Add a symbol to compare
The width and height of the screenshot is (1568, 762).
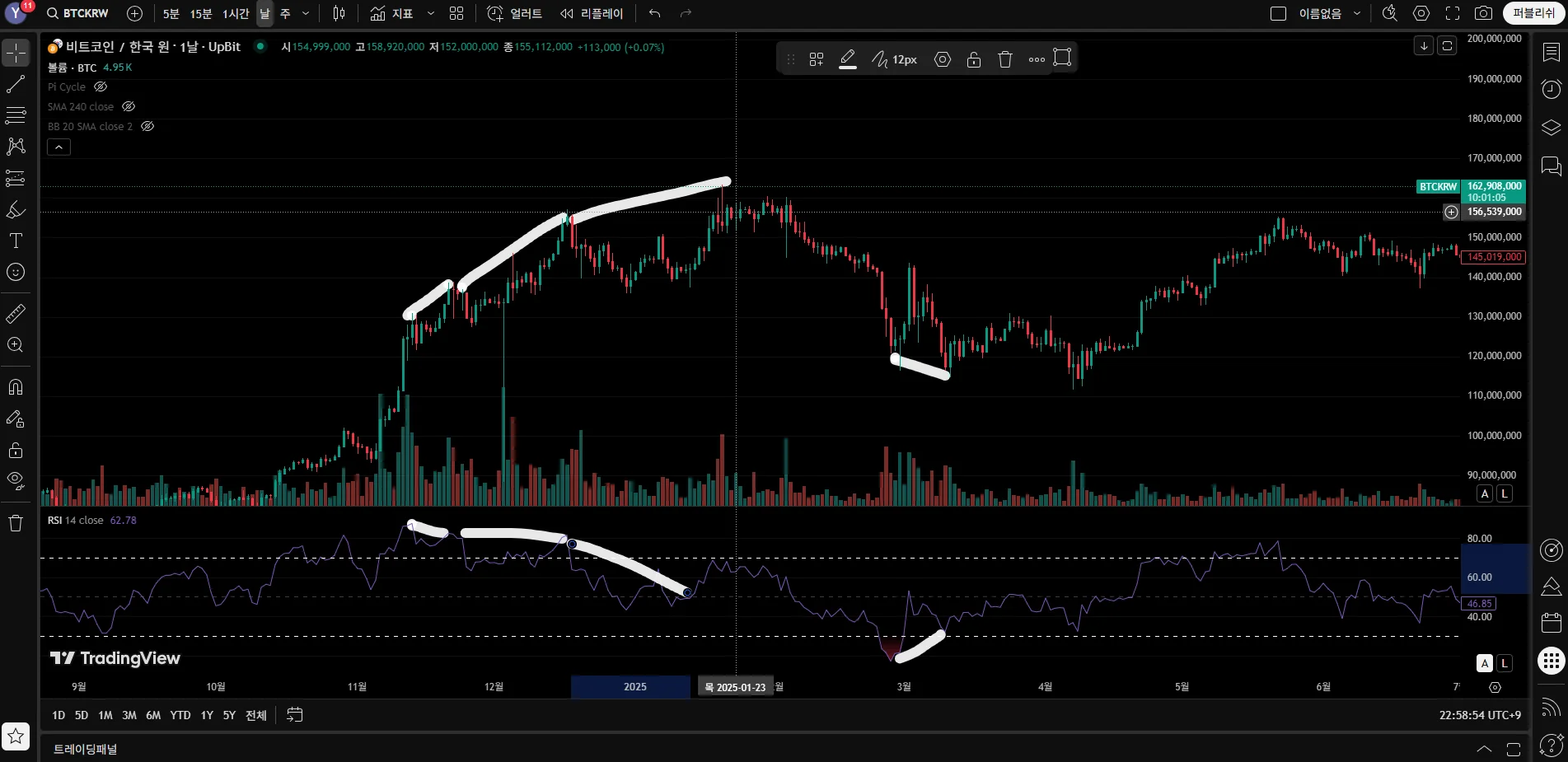(135, 13)
